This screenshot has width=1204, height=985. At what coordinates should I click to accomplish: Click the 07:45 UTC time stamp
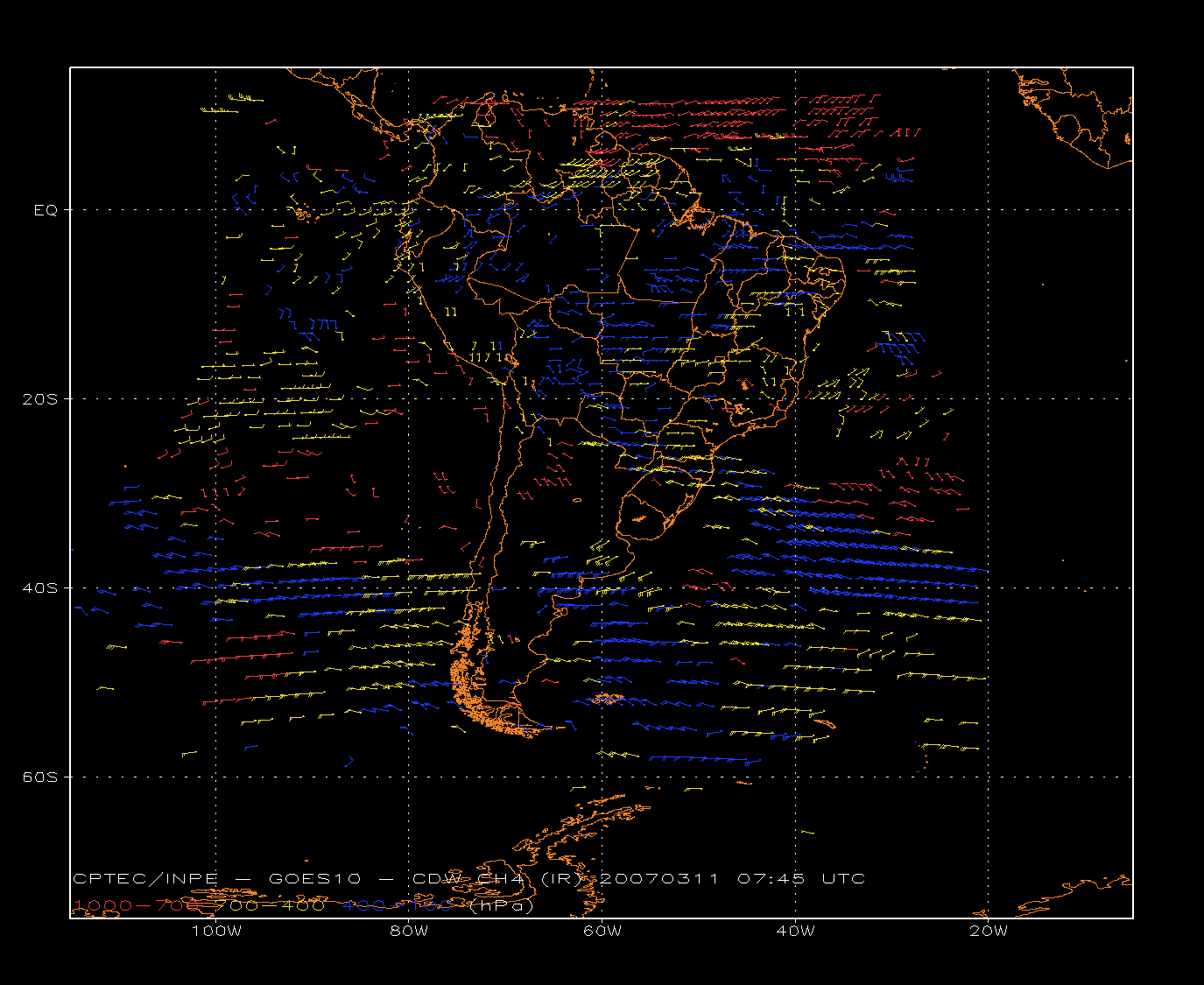tap(801, 879)
